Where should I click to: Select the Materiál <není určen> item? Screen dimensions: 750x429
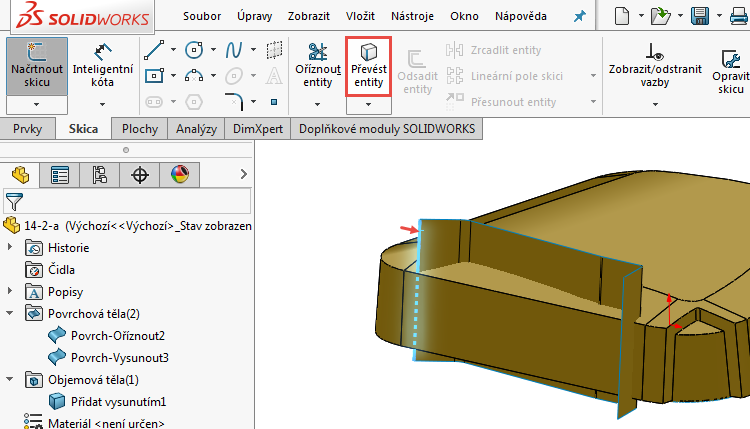tap(106, 424)
